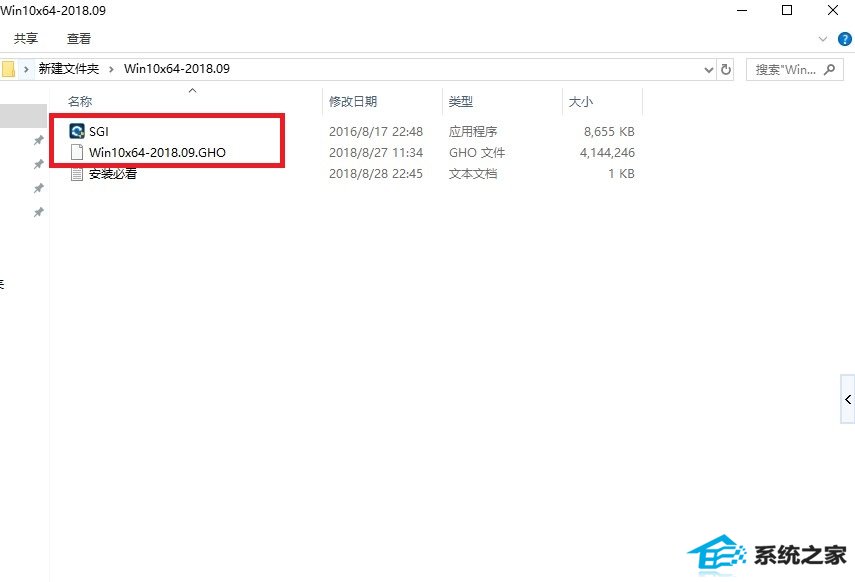Sort by 名称 column header
This screenshot has width=855, height=582.
click(80, 101)
